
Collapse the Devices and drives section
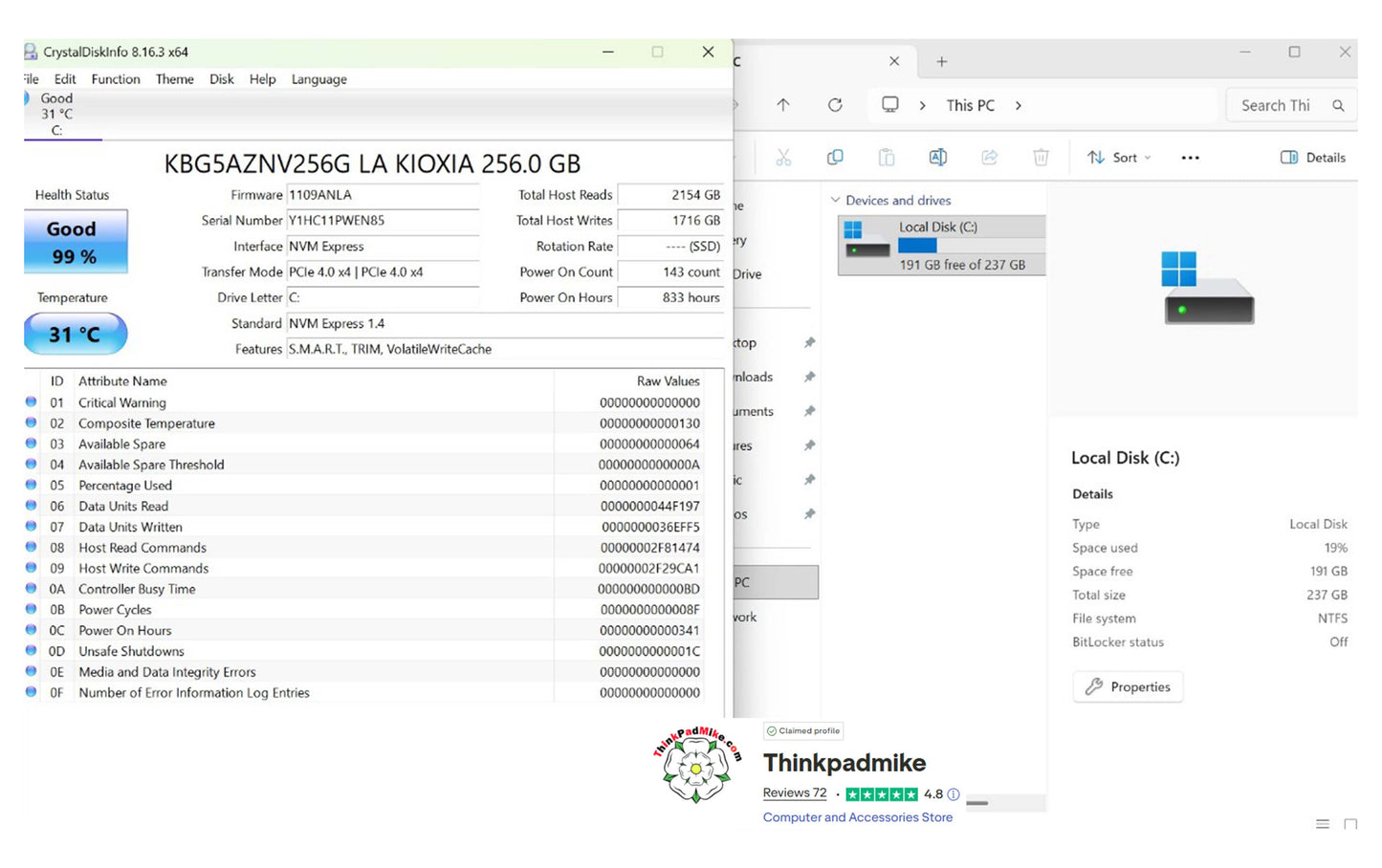pos(838,200)
